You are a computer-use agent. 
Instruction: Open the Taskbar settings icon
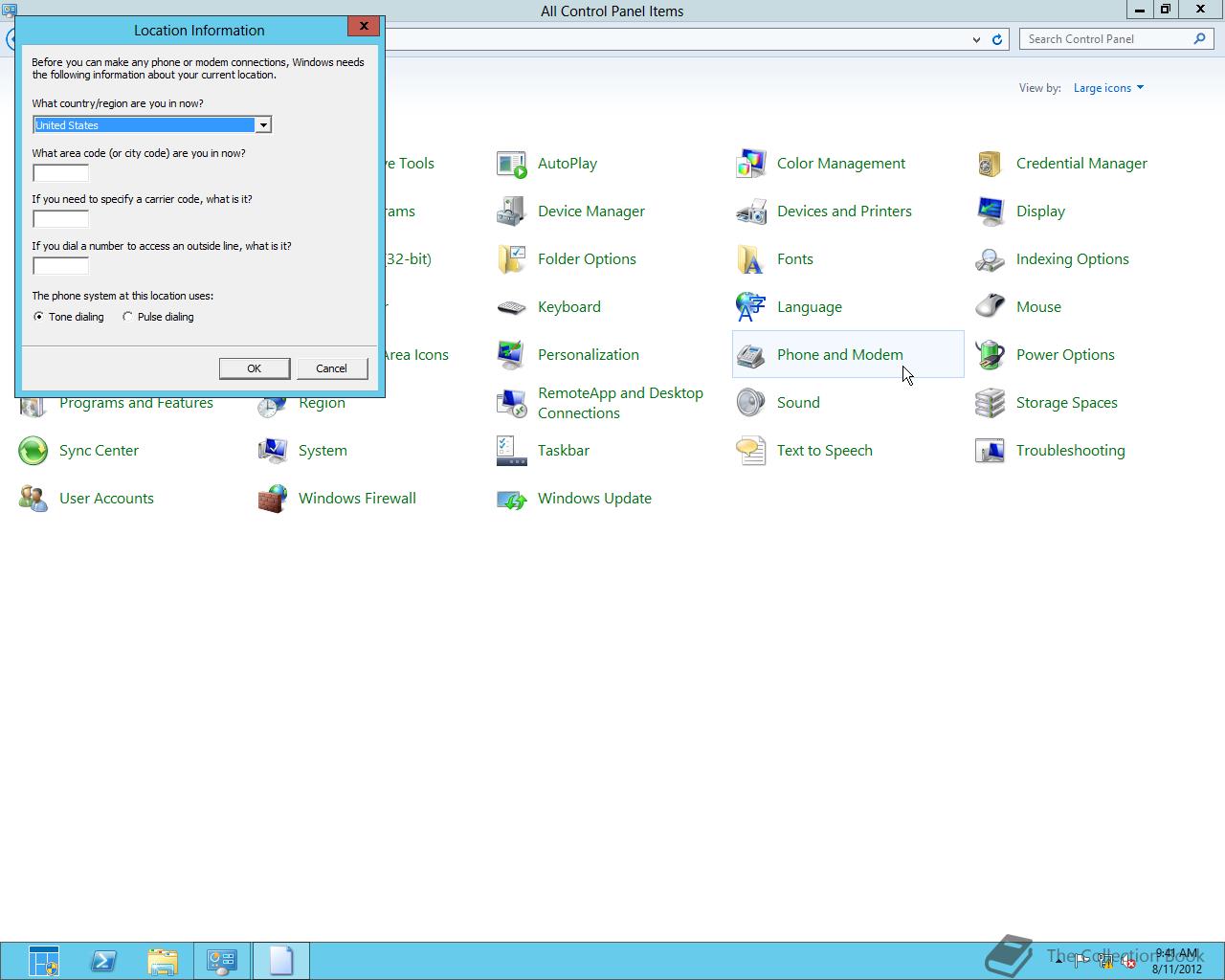coord(512,451)
